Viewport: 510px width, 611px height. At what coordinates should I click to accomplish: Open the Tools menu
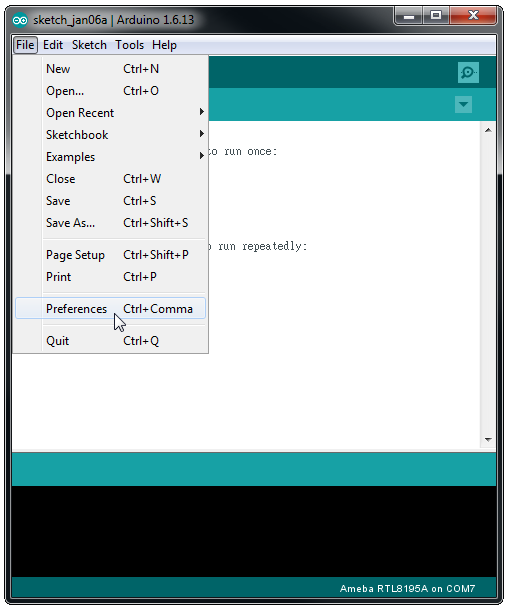(129, 45)
